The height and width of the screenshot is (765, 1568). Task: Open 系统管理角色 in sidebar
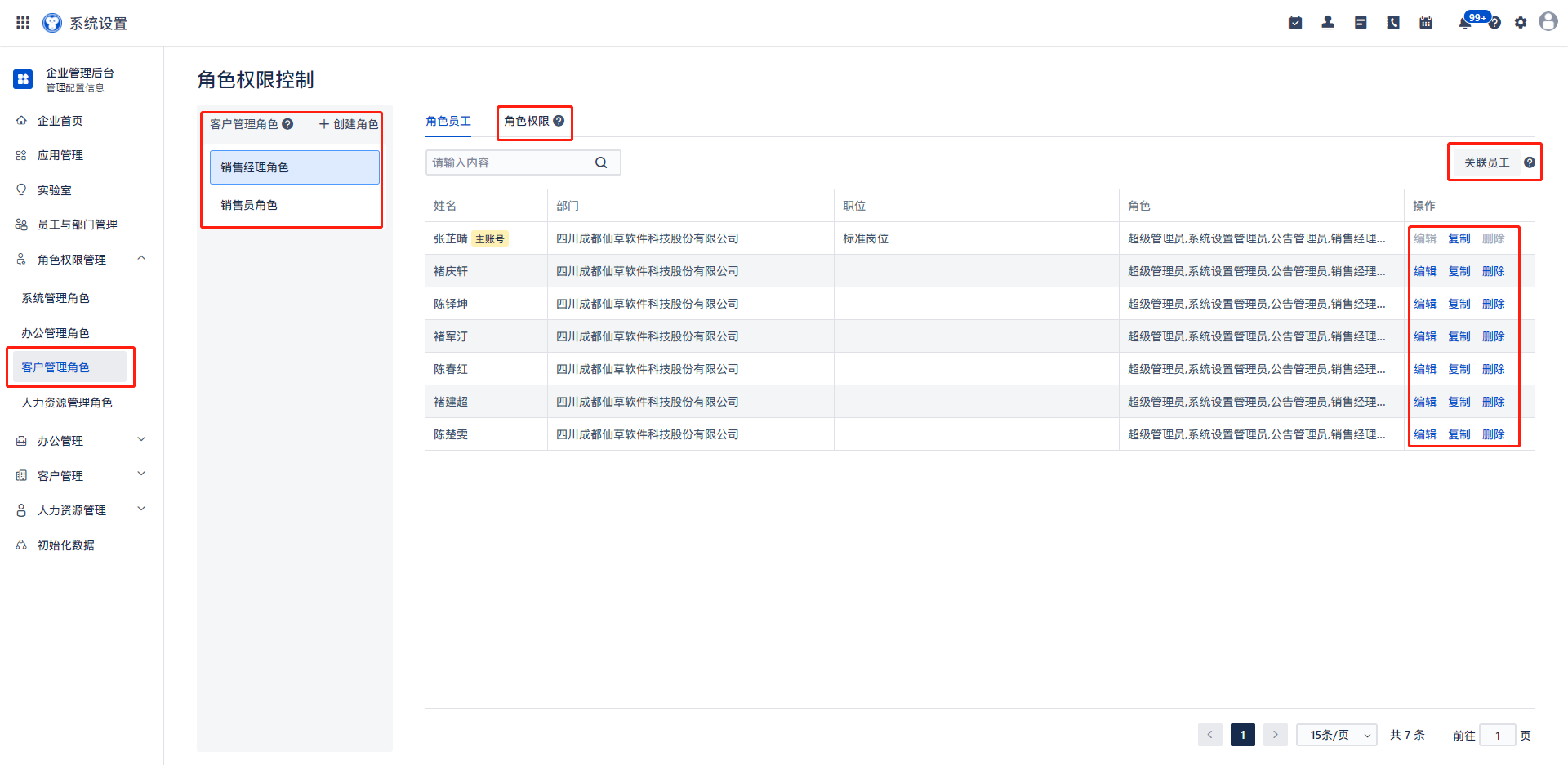[56, 298]
